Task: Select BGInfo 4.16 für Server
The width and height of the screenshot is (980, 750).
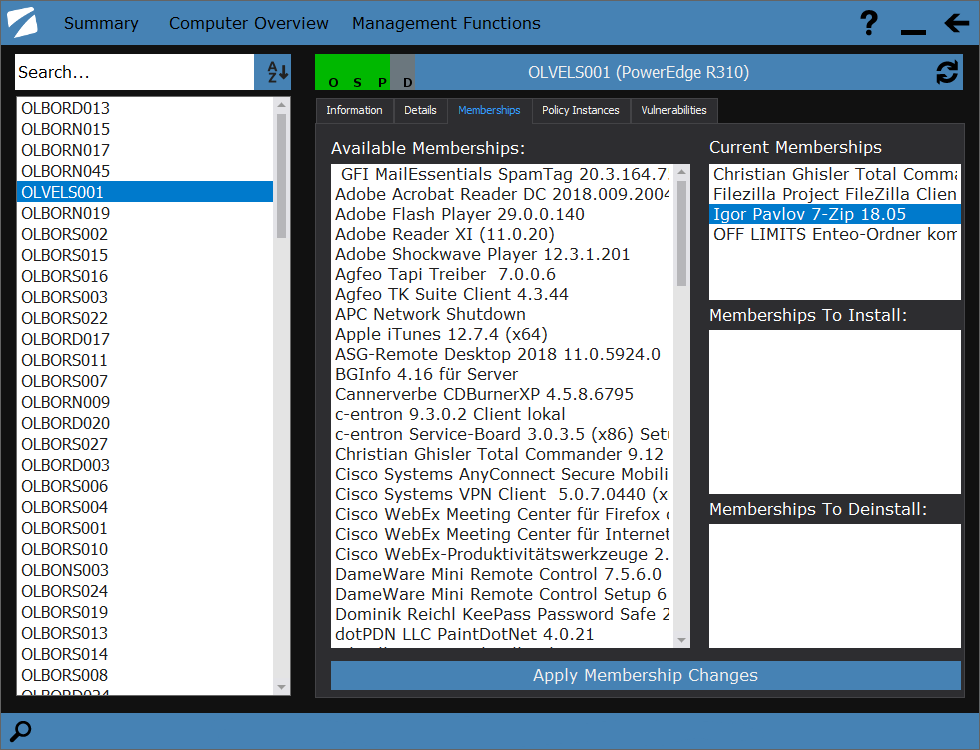Action: [x=502, y=374]
